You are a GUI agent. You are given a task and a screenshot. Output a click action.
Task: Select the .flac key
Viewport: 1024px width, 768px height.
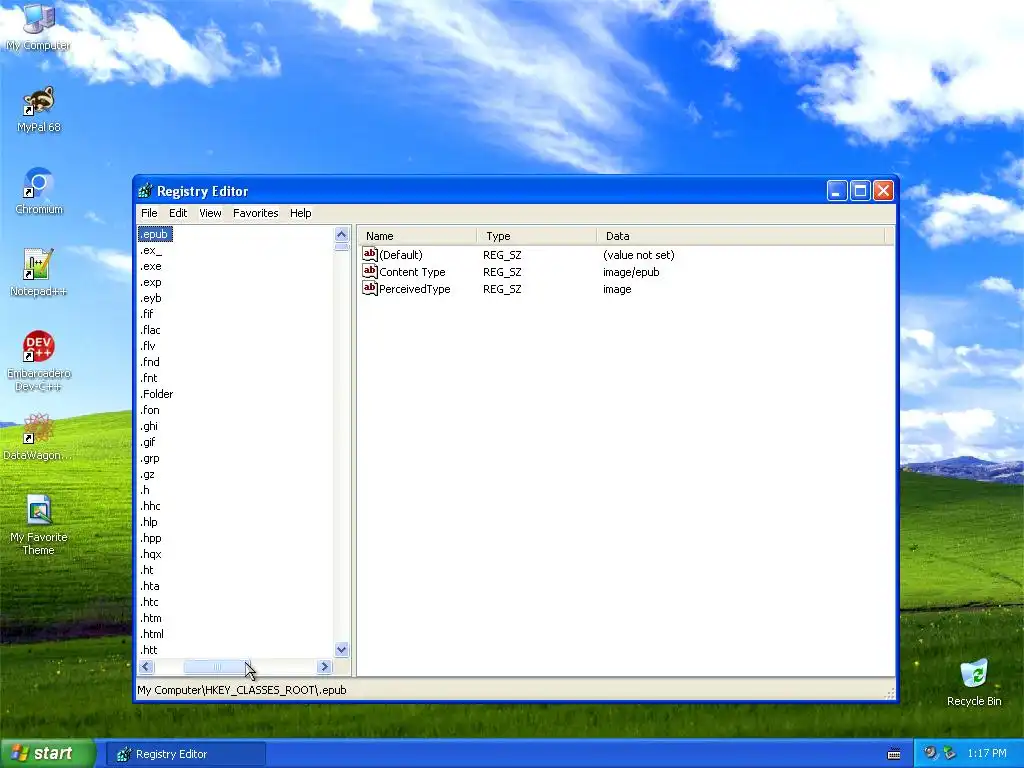(150, 330)
